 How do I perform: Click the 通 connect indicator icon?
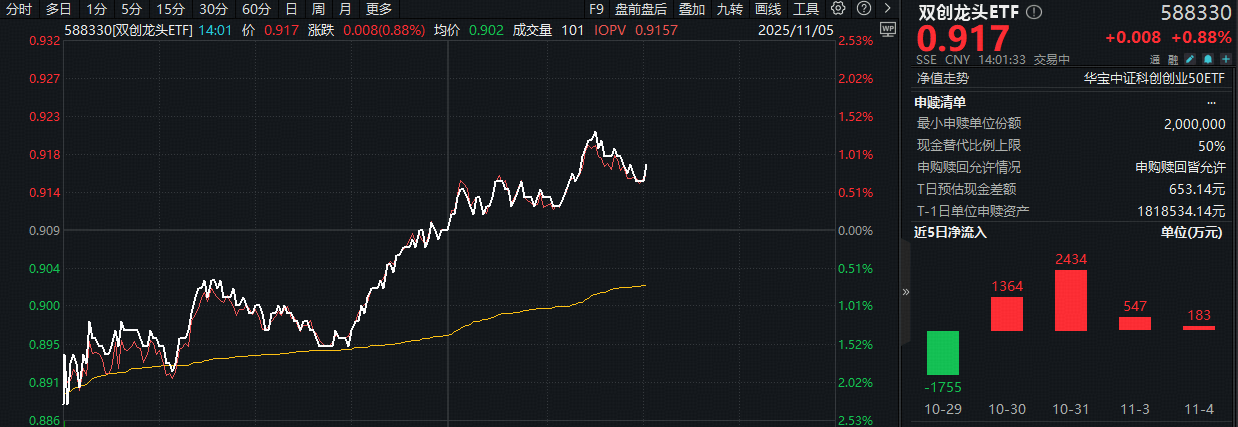tap(1152, 59)
